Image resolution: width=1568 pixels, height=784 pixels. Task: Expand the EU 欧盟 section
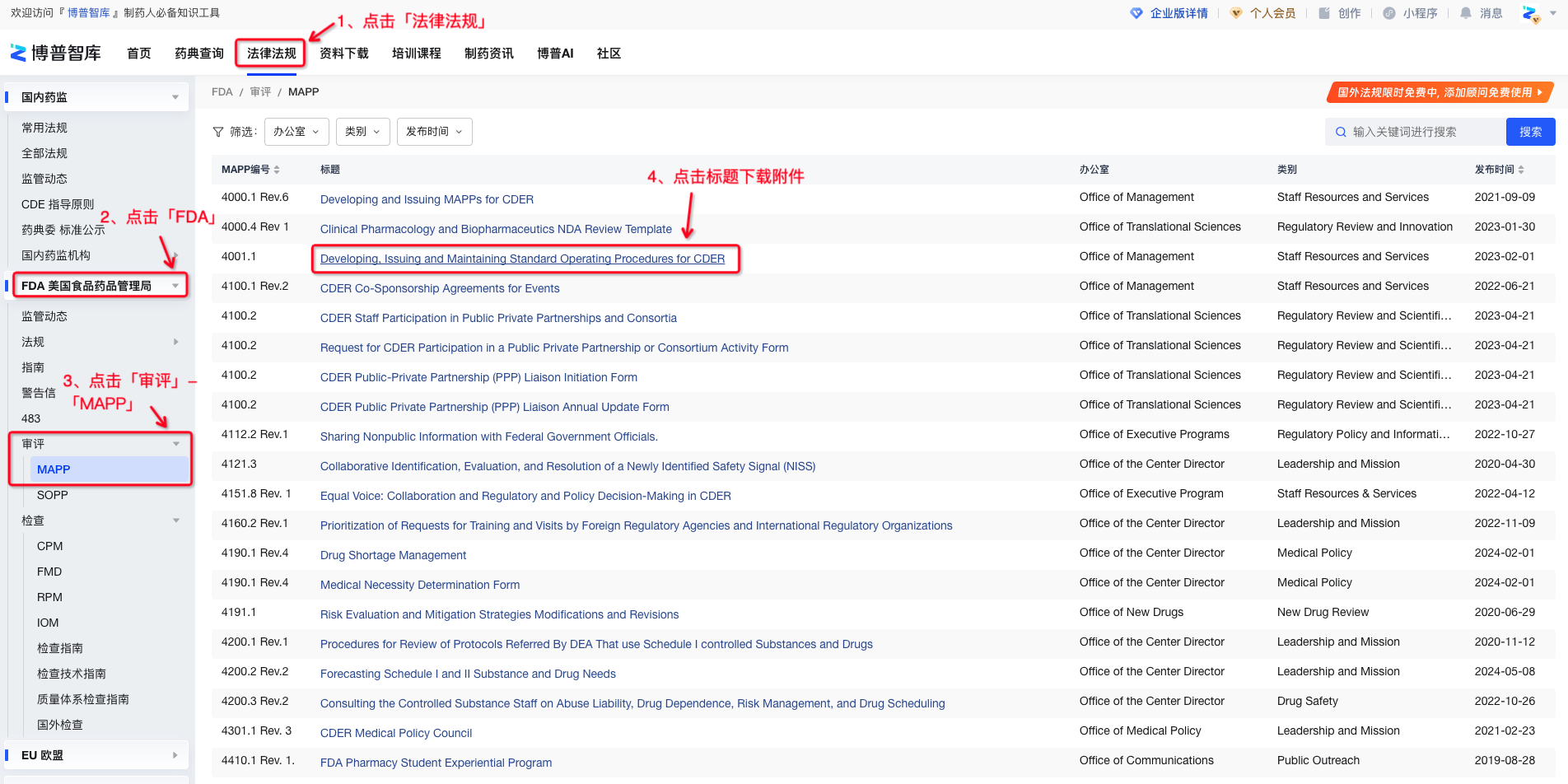pos(175,755)
